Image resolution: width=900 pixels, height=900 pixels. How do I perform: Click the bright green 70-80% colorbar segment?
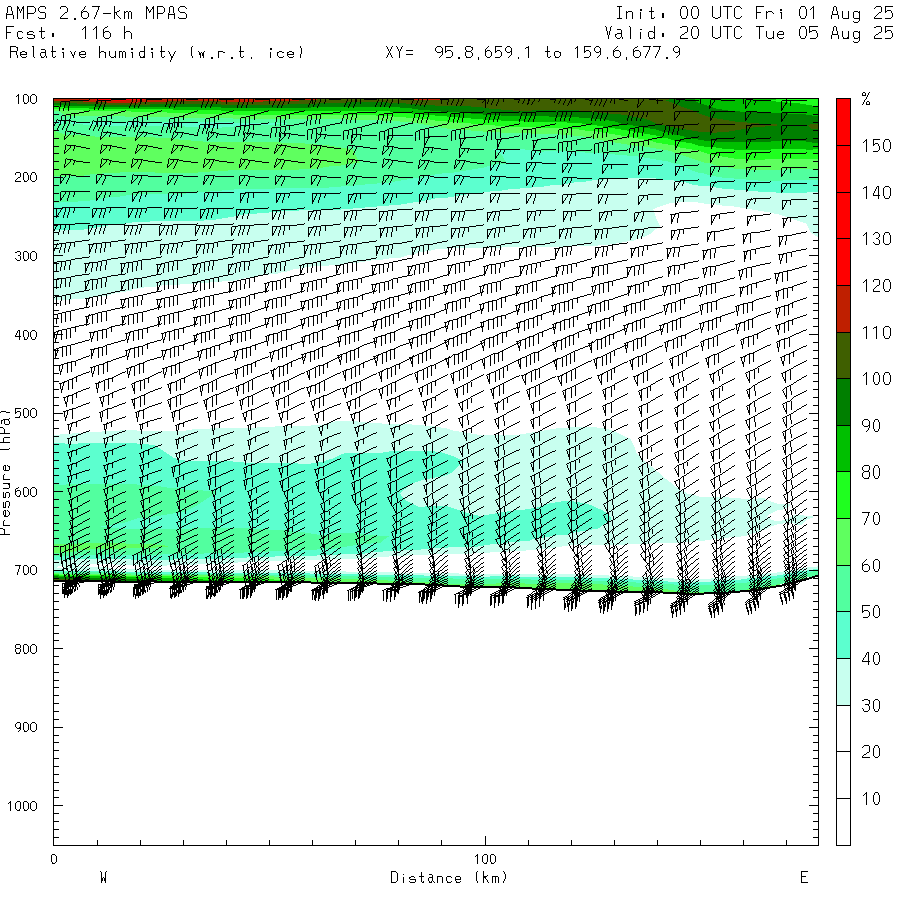[x=843, y=495]
